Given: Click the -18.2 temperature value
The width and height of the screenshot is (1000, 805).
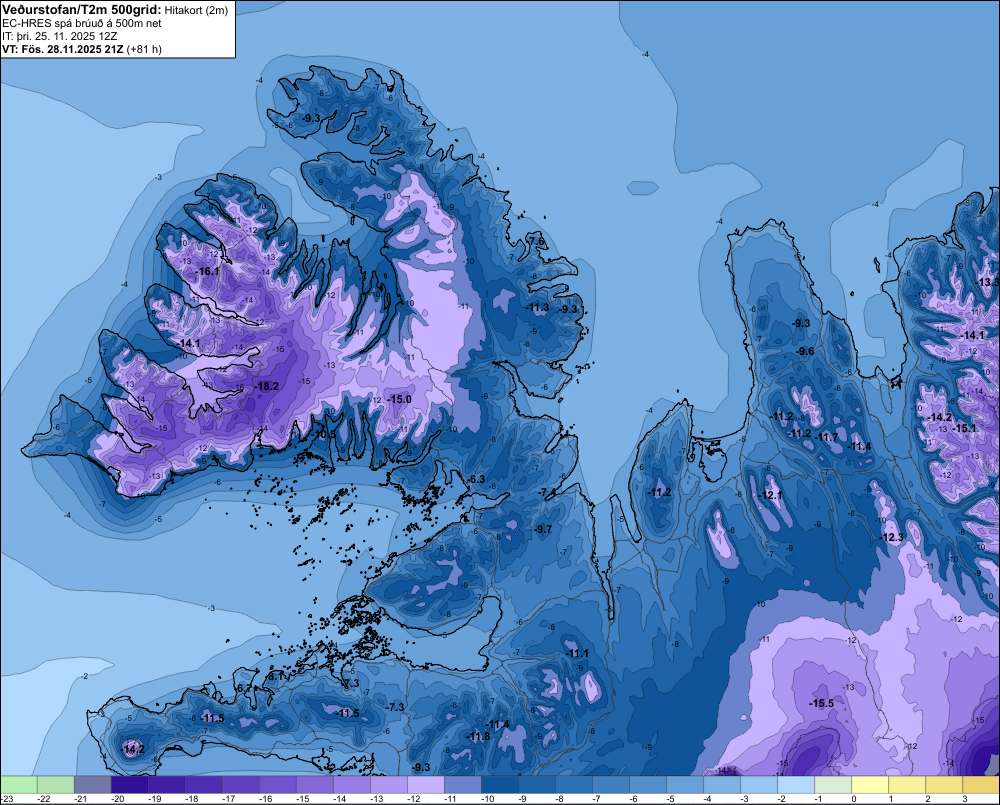Looking at the screenshot, I should click(x=267, y=386).
